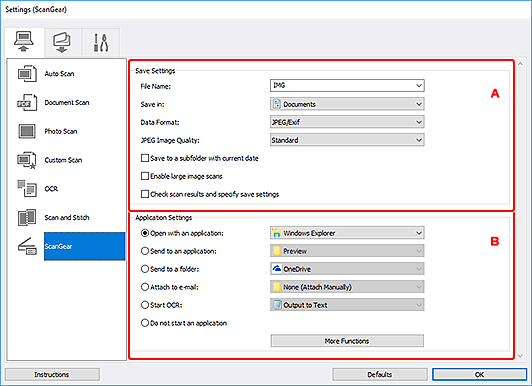
Task: Click the Scan and Stitch icon
Action: [x=27, y=217]
